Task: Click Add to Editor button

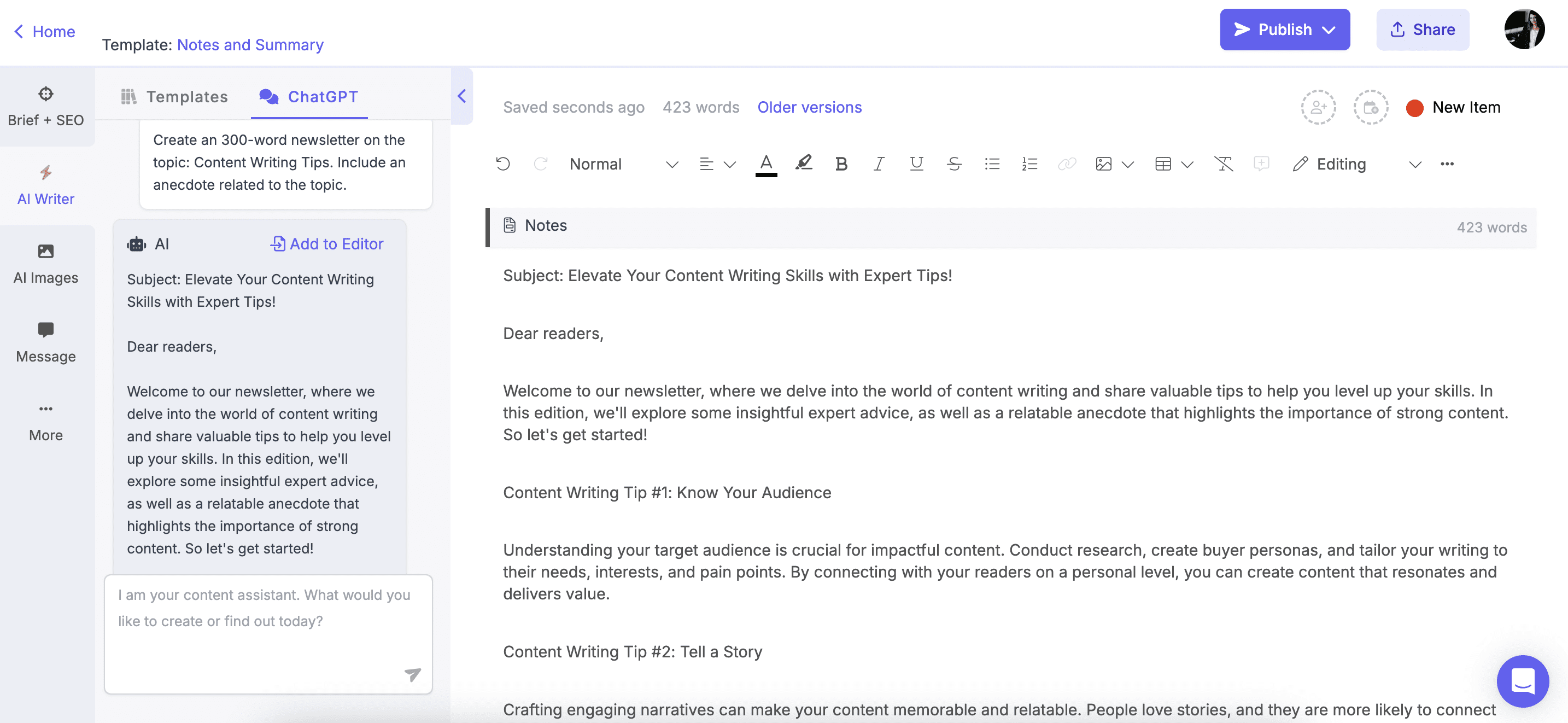Action: (x=326, y=244)
